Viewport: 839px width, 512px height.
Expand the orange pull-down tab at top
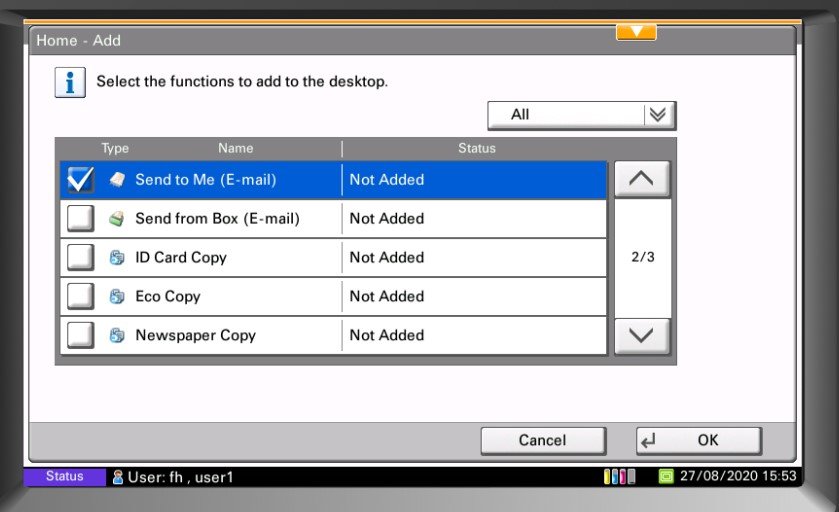pyautogui.click(x=636, y=32)
